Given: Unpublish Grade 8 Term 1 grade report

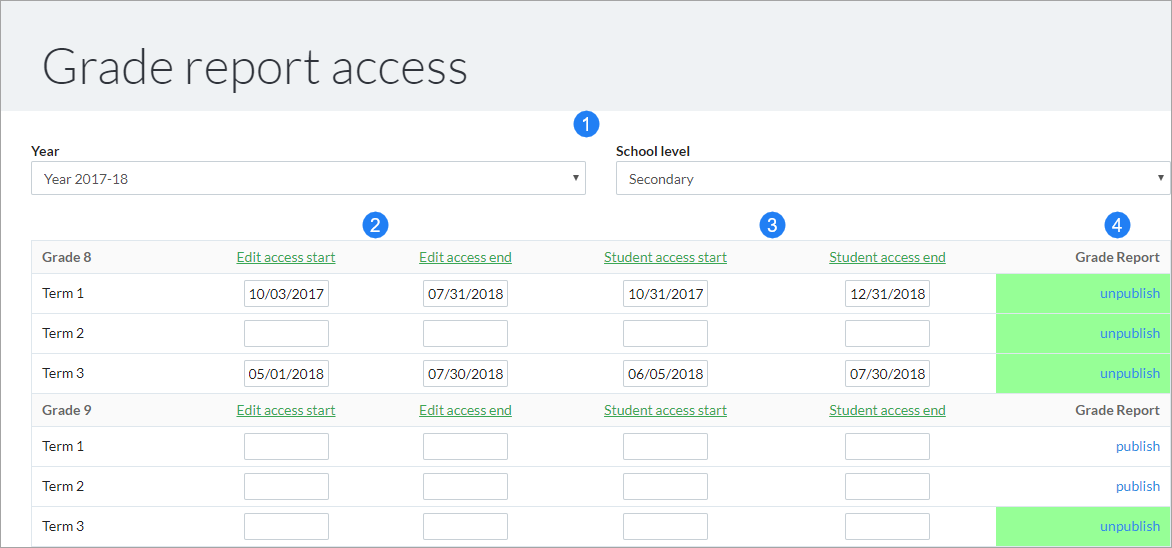Looking at the screenshot, I should pyautogui.click(x=1129, y=294).
